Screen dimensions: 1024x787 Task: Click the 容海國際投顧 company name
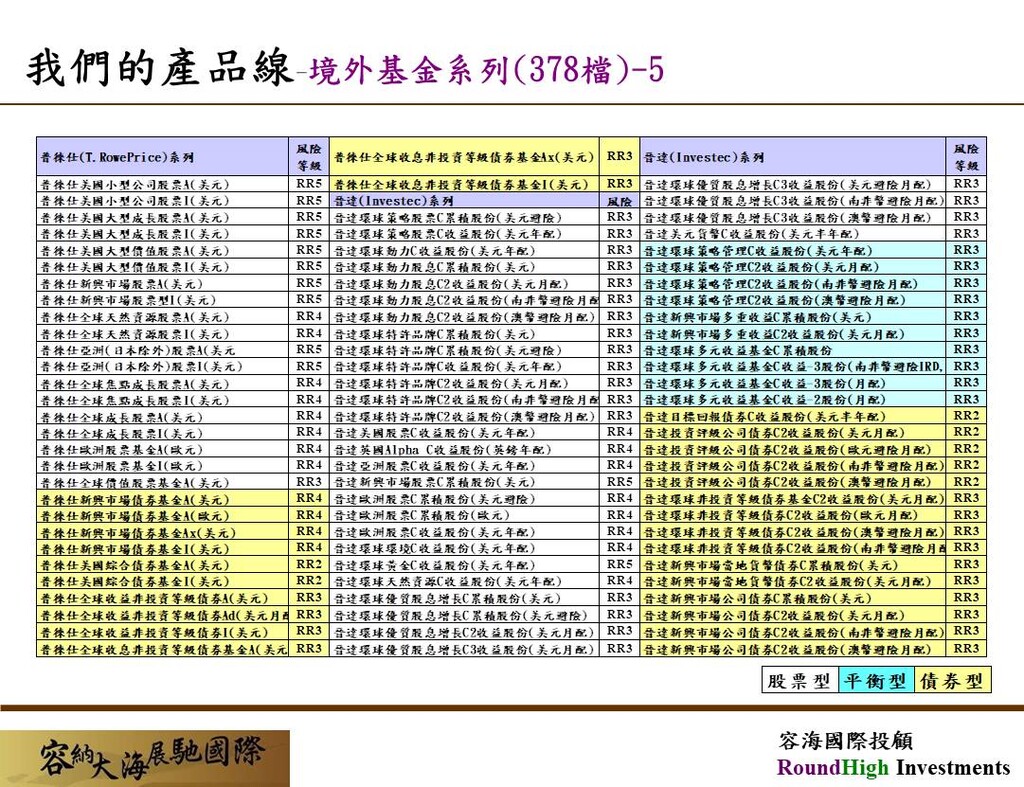pos(845,741)
